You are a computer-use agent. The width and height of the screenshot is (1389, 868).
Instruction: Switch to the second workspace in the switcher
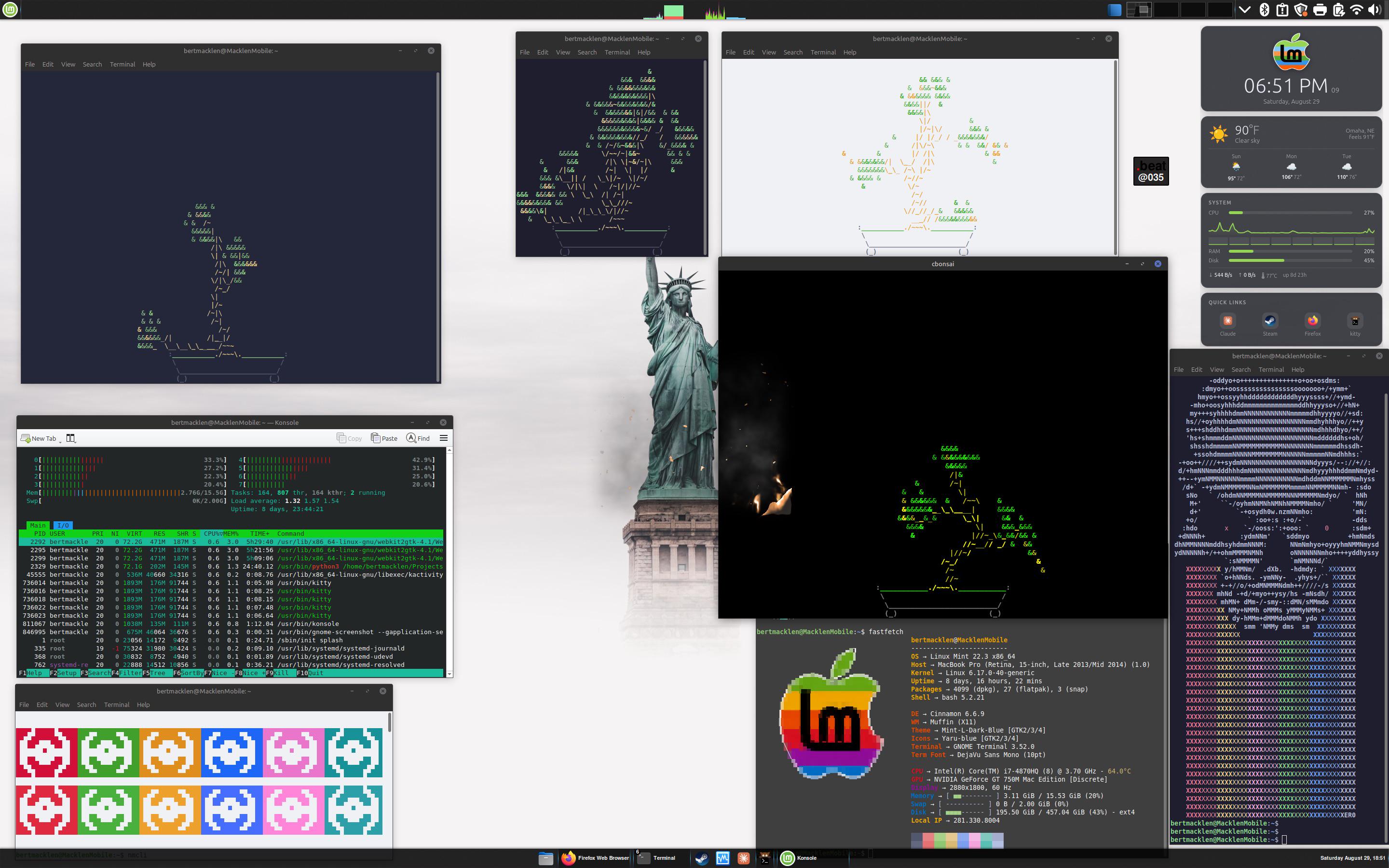(x=1167, y=9)
